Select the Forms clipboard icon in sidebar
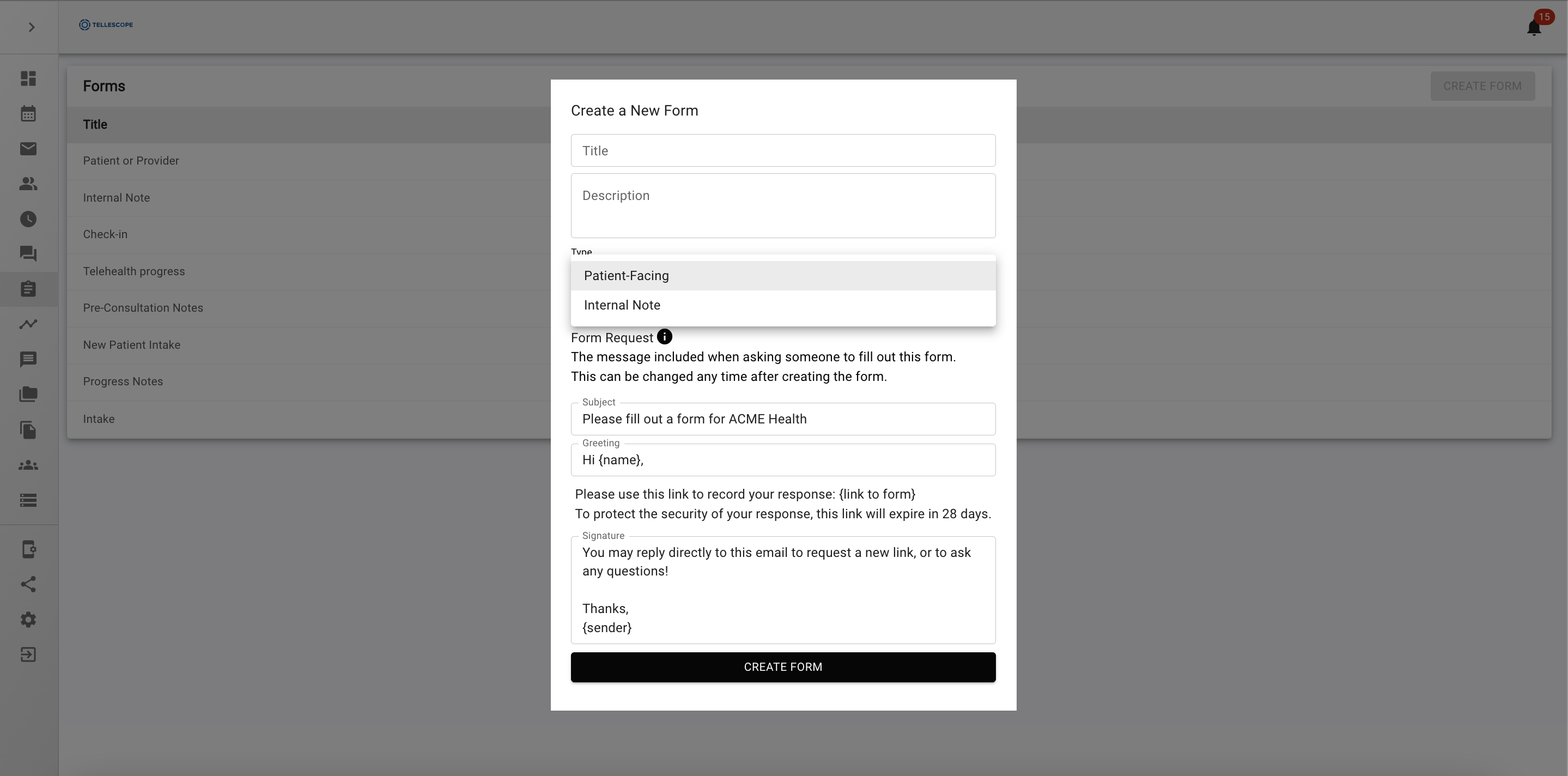Screen dimensions: 1568x776 [x=28, y=289]
